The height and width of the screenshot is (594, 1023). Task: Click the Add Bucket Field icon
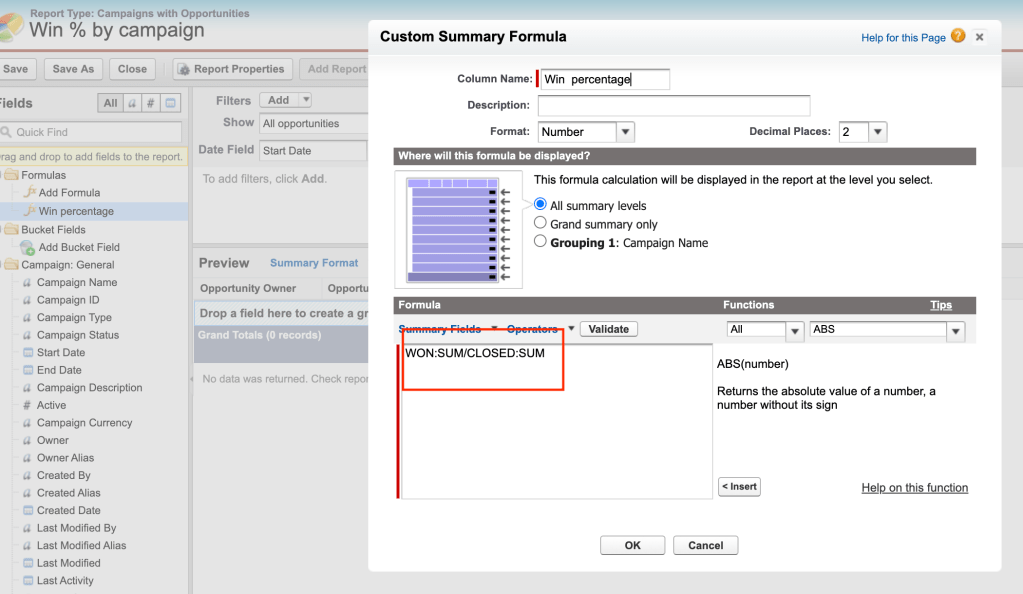pos(28,247)
